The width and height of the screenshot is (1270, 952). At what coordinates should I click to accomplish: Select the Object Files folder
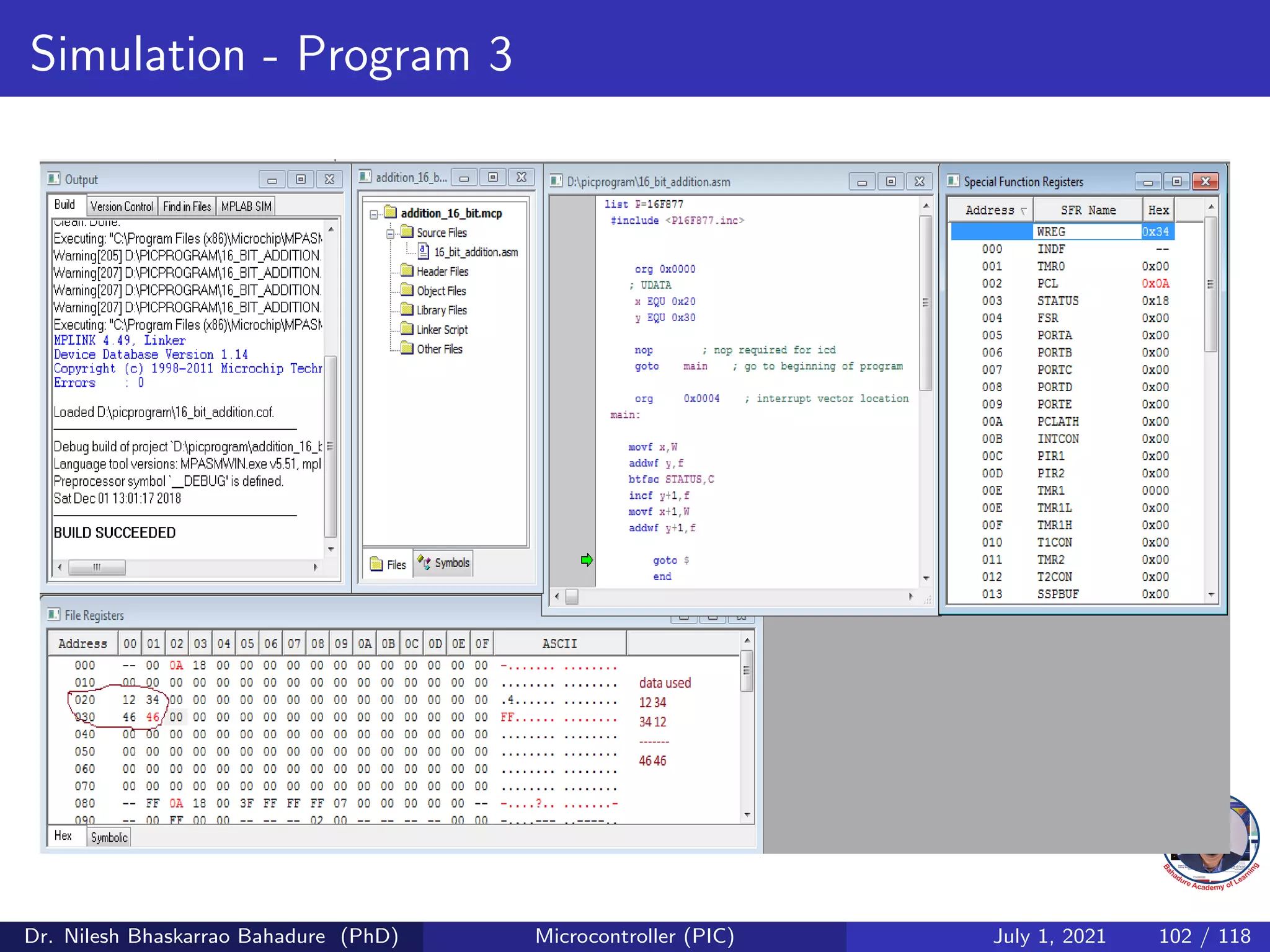441,291
